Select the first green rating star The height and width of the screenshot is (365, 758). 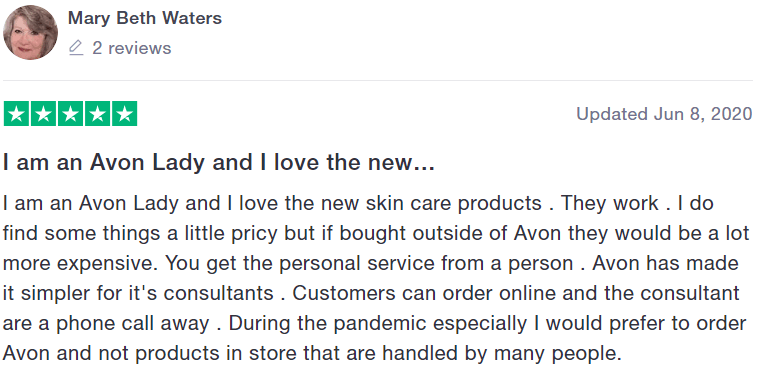point(16,114)
